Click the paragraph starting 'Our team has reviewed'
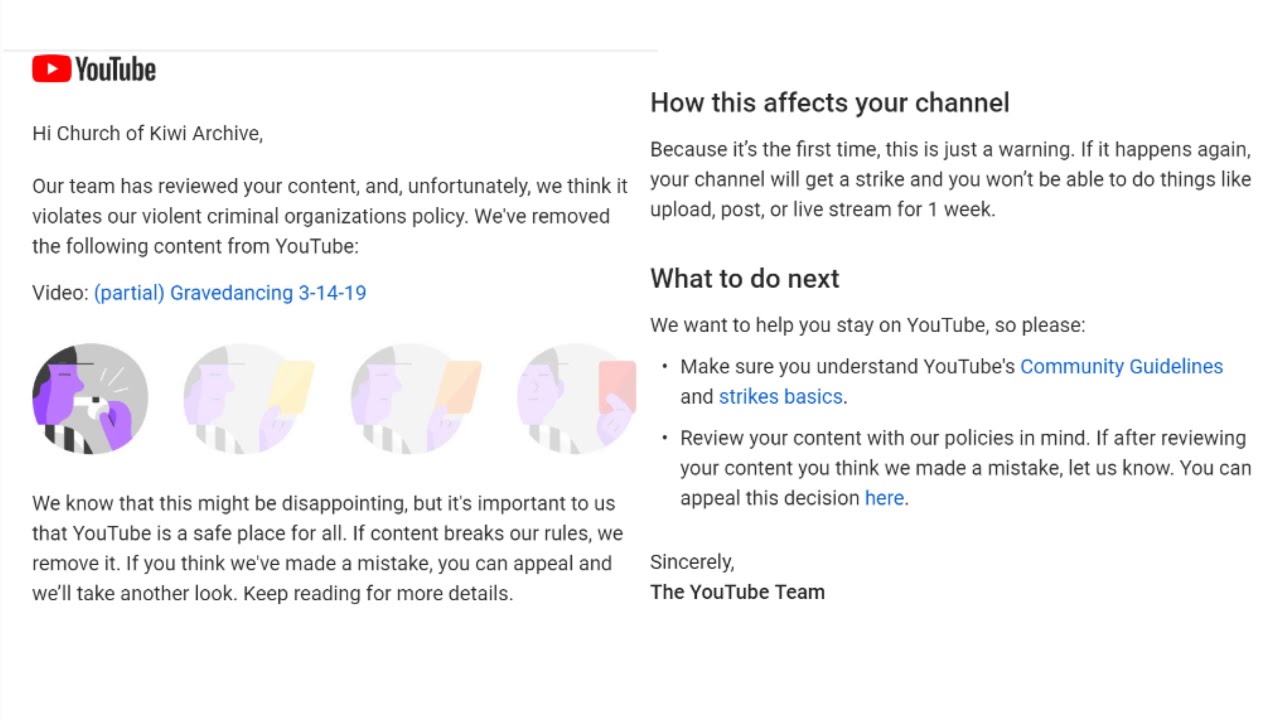Viewport: 1280px width, 720px height. (x=330, y=216)
